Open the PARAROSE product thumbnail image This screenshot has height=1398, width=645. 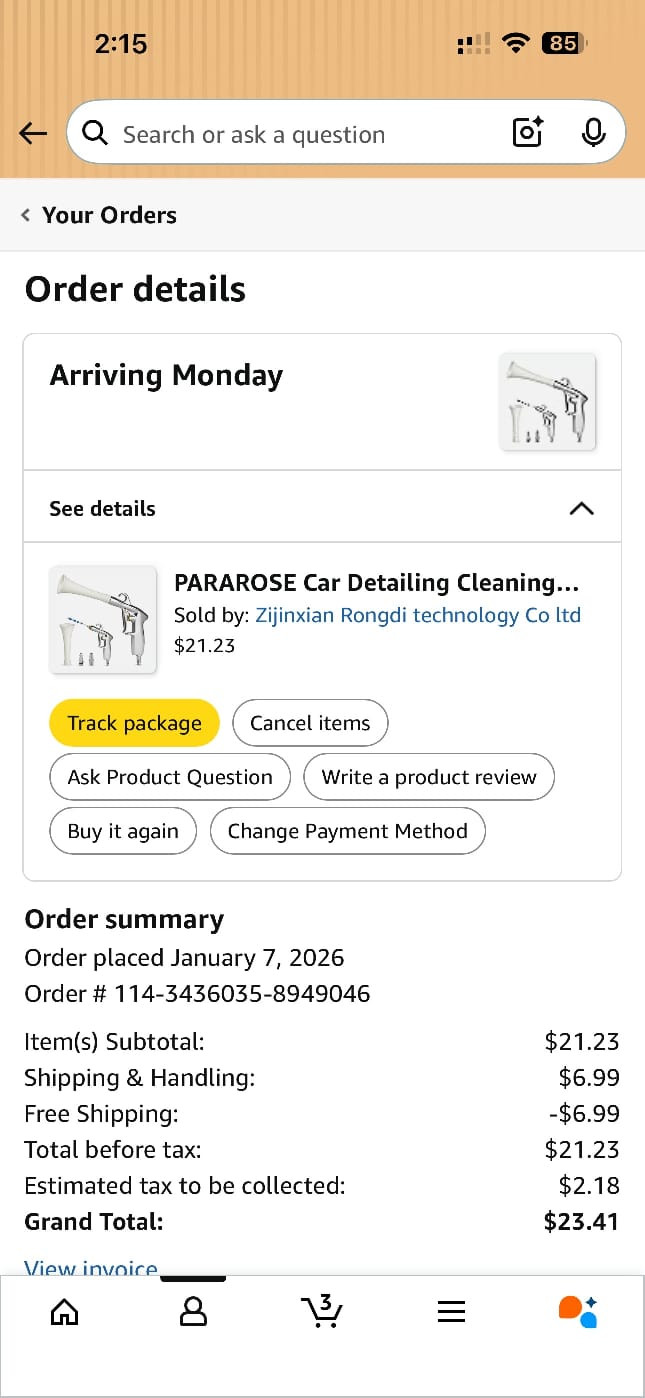tap(103, 620)
